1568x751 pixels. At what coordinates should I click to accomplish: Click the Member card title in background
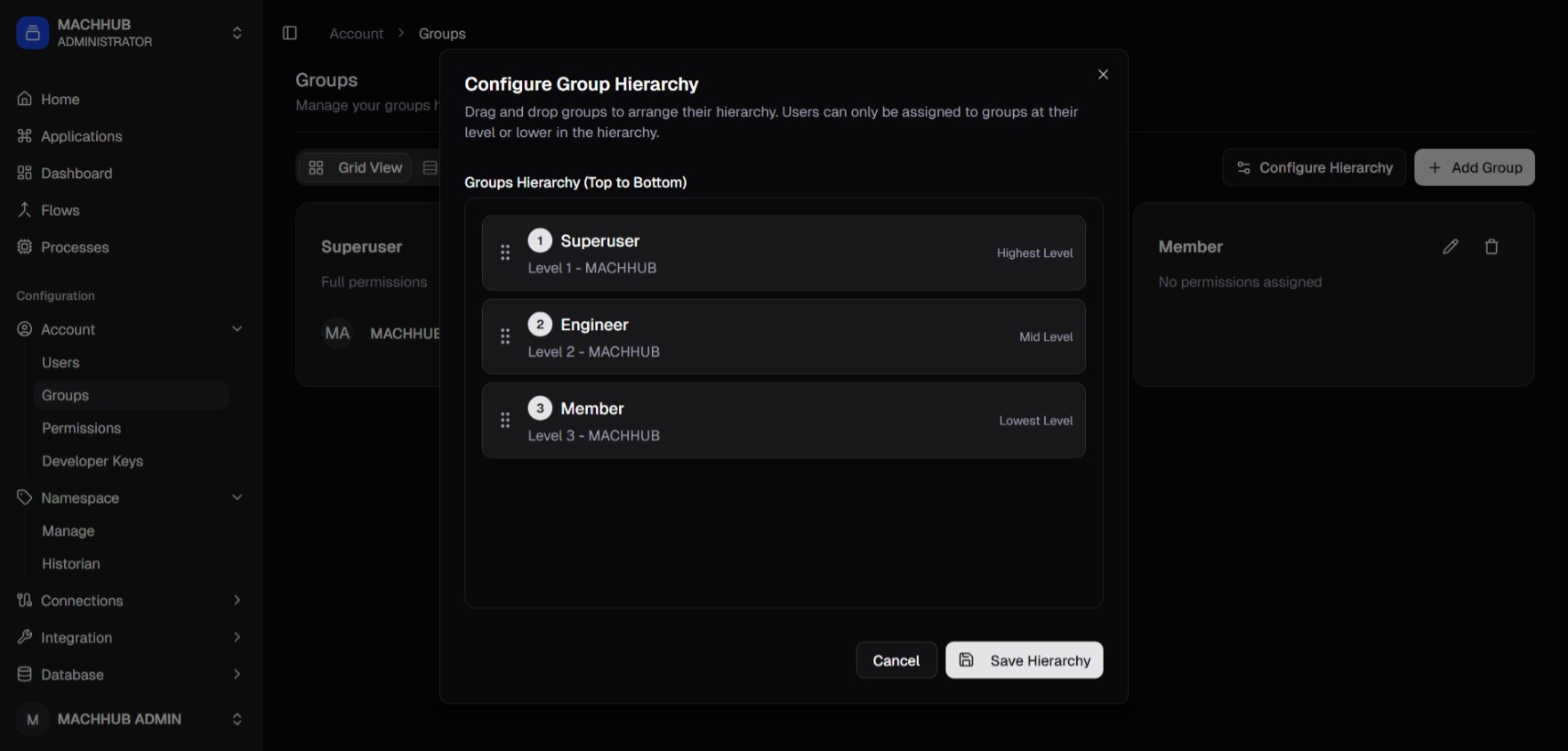1190,246
